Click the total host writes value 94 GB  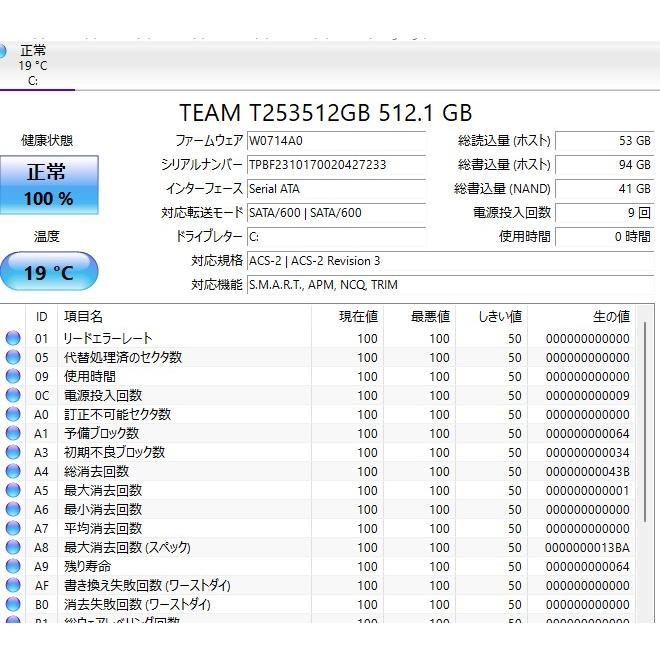(604, 165)
